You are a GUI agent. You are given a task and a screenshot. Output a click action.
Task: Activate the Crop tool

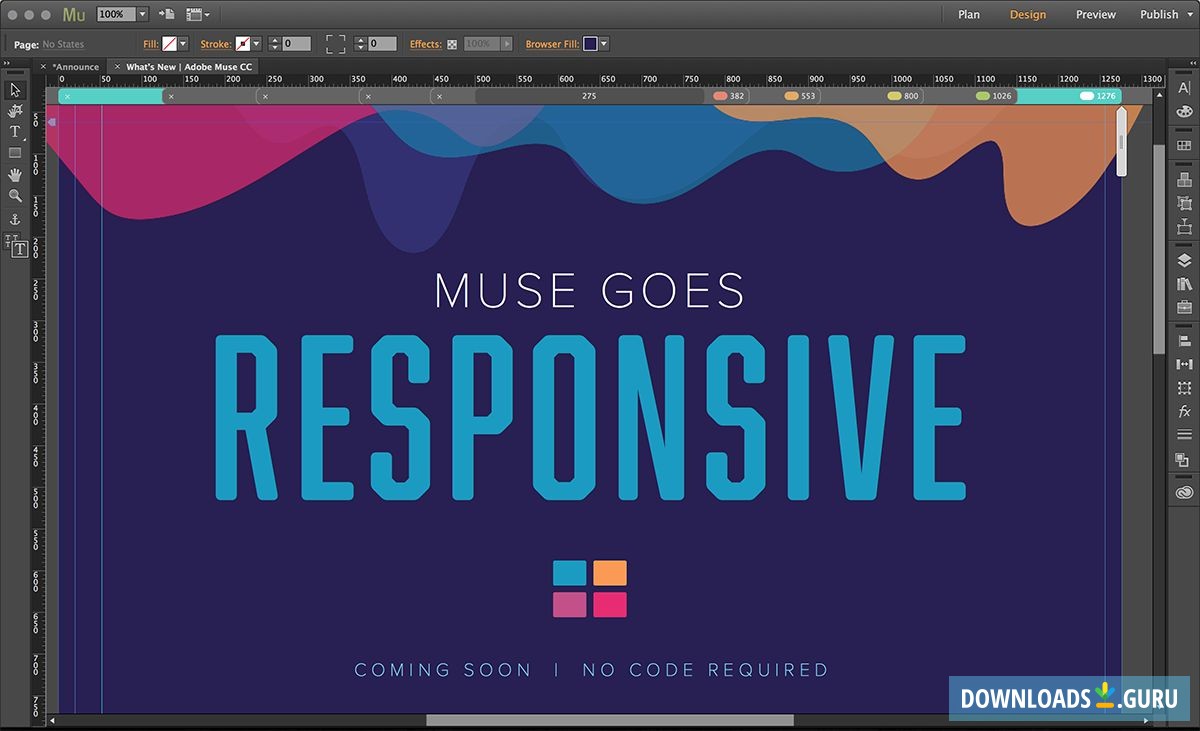click(x=15, y=111)
